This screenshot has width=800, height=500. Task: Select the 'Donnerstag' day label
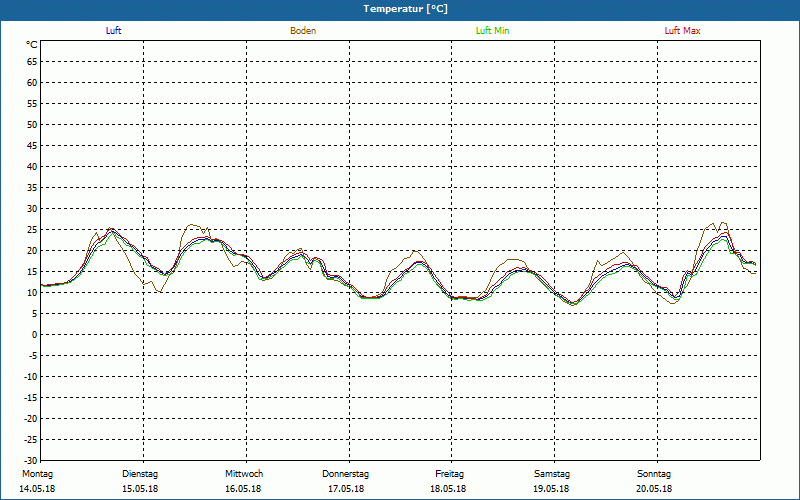click(x=345, y=474)
